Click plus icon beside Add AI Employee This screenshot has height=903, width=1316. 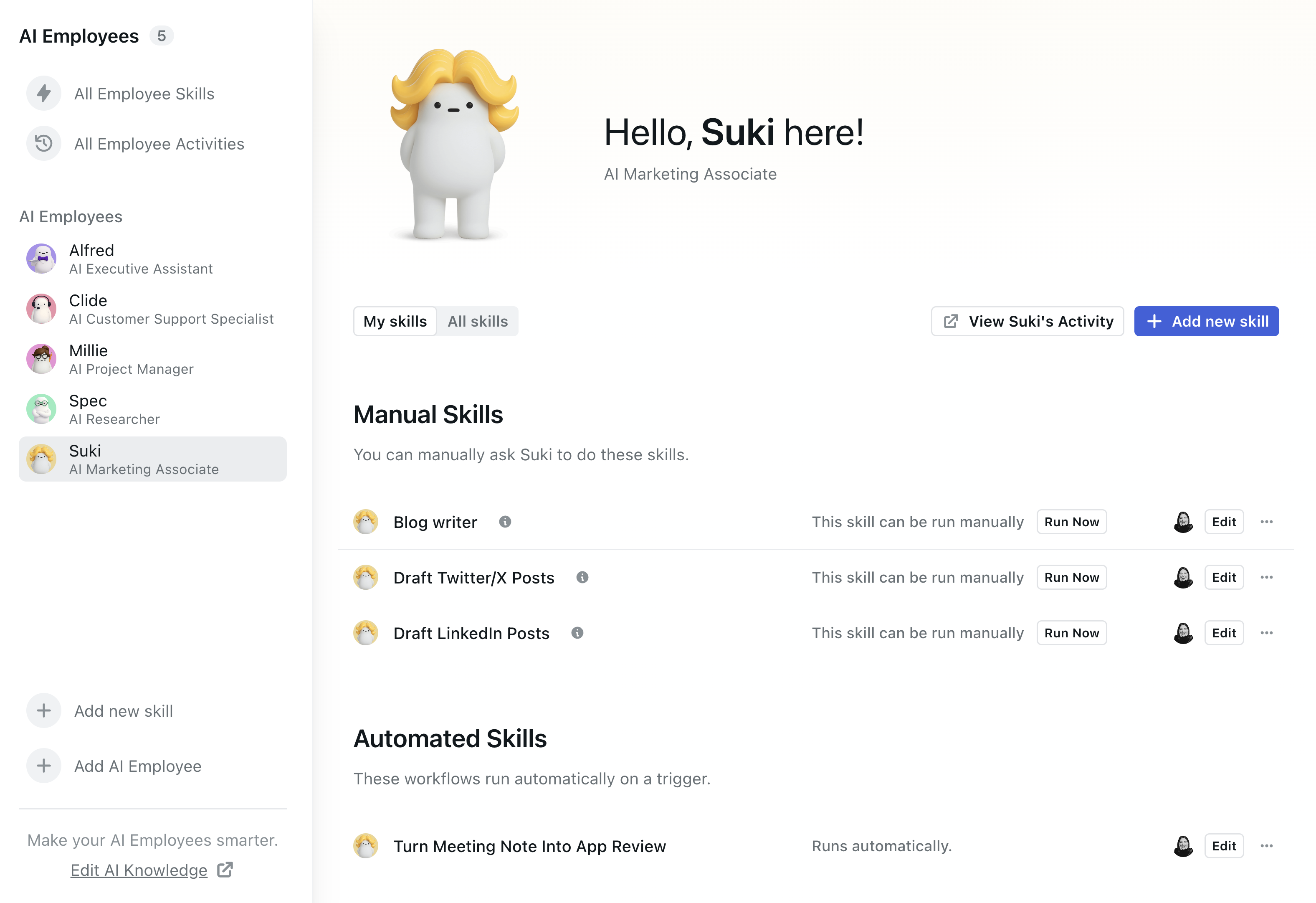click(43, 766)
